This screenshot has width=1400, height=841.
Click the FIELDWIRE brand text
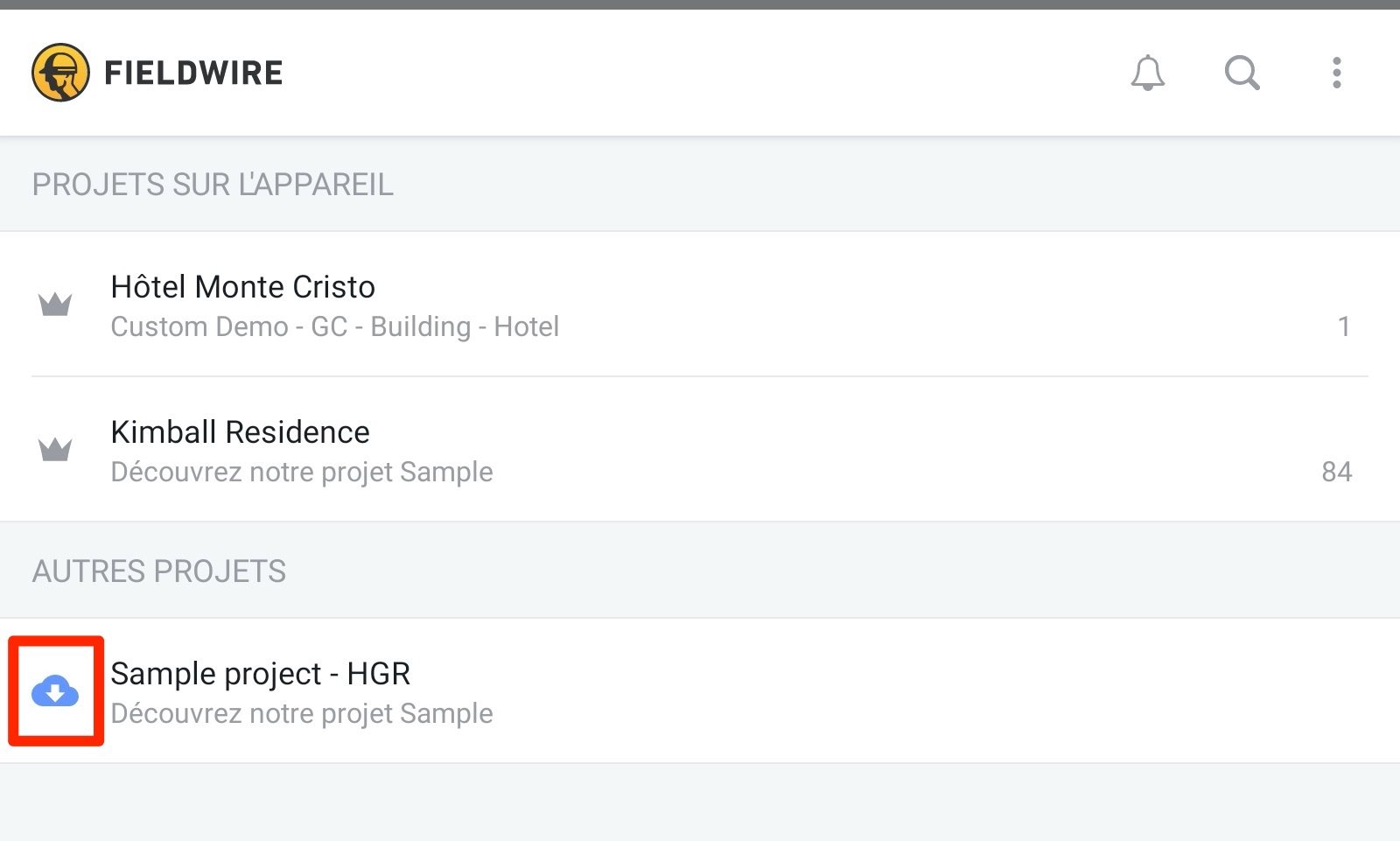(193, 73)
